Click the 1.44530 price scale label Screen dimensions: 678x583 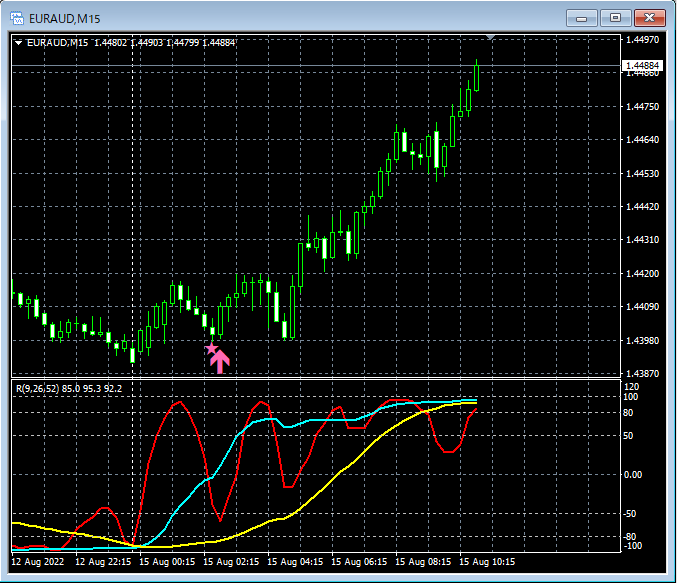click(643, 174)
